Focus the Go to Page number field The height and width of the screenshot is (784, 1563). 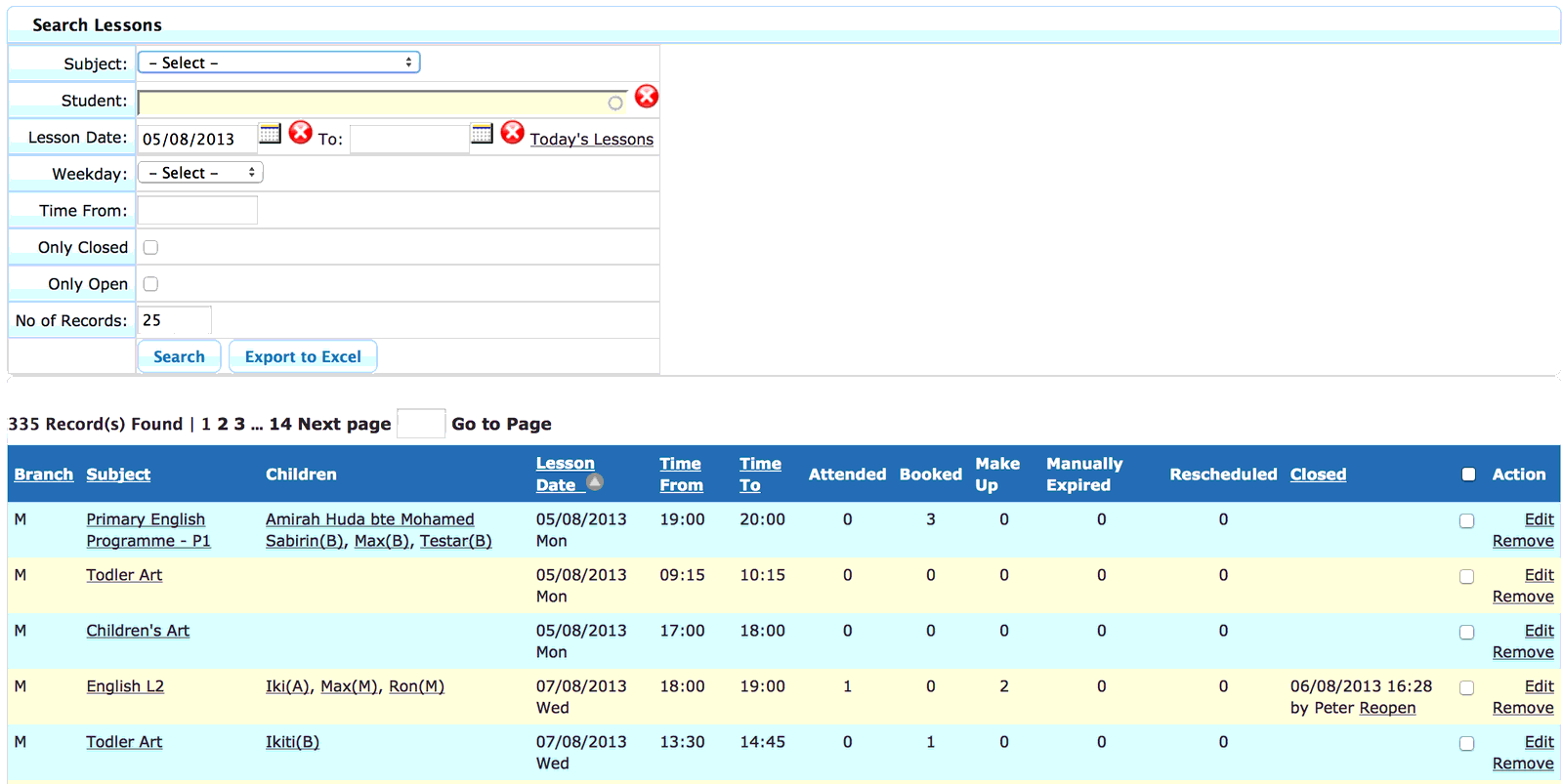[x=421, y=424]
